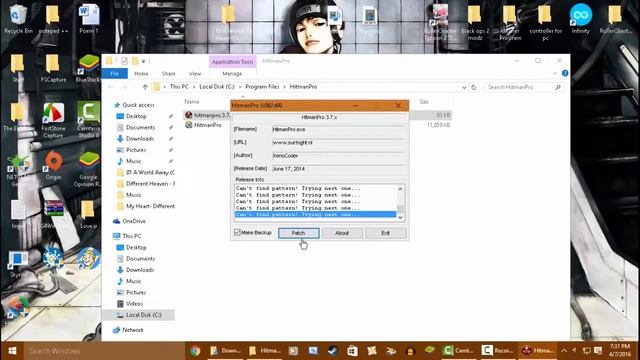Open Steam from the taskbar
Image resolution: width=640 pixels, height=360 pixels.
click(x=333, y=351)
